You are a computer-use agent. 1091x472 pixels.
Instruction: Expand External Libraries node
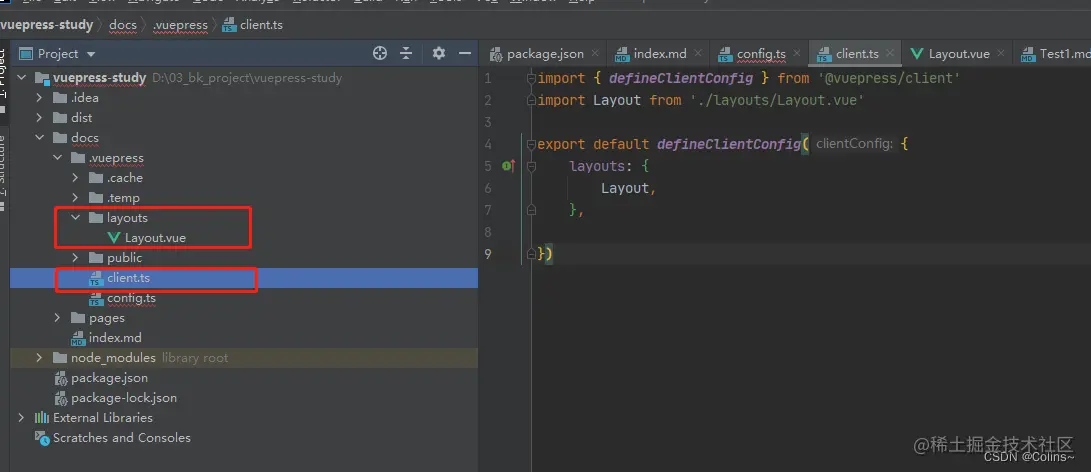coord(21,418)
